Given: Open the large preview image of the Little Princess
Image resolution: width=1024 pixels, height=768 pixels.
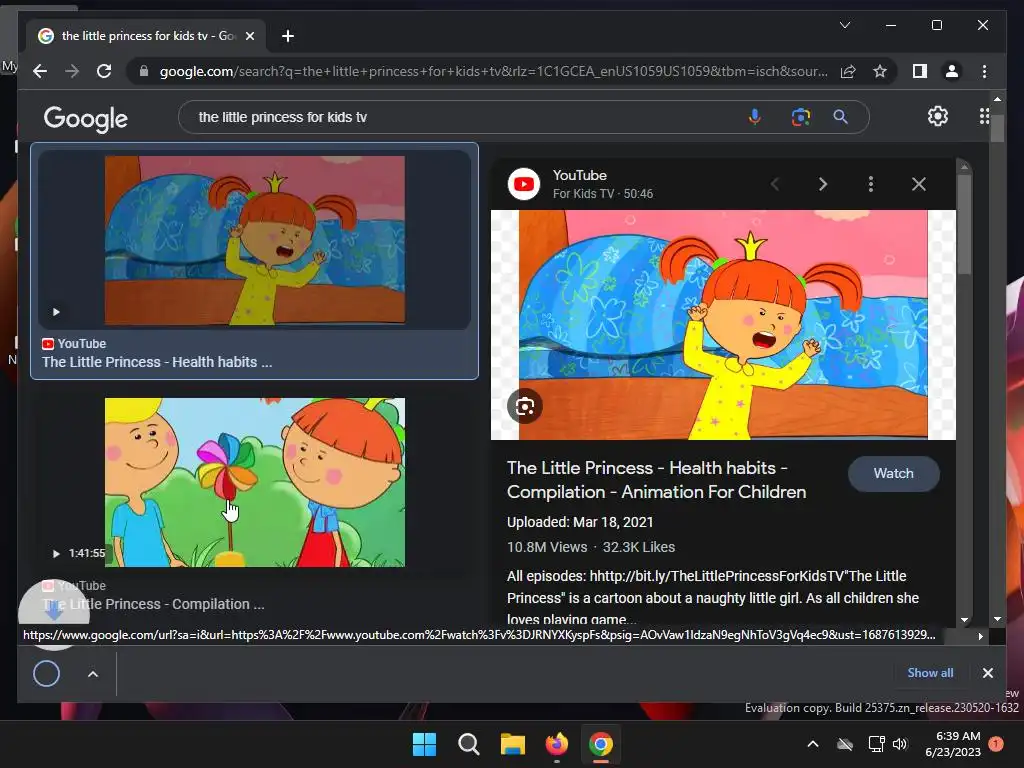Looking at the screenshot, I should pos(723,325).
